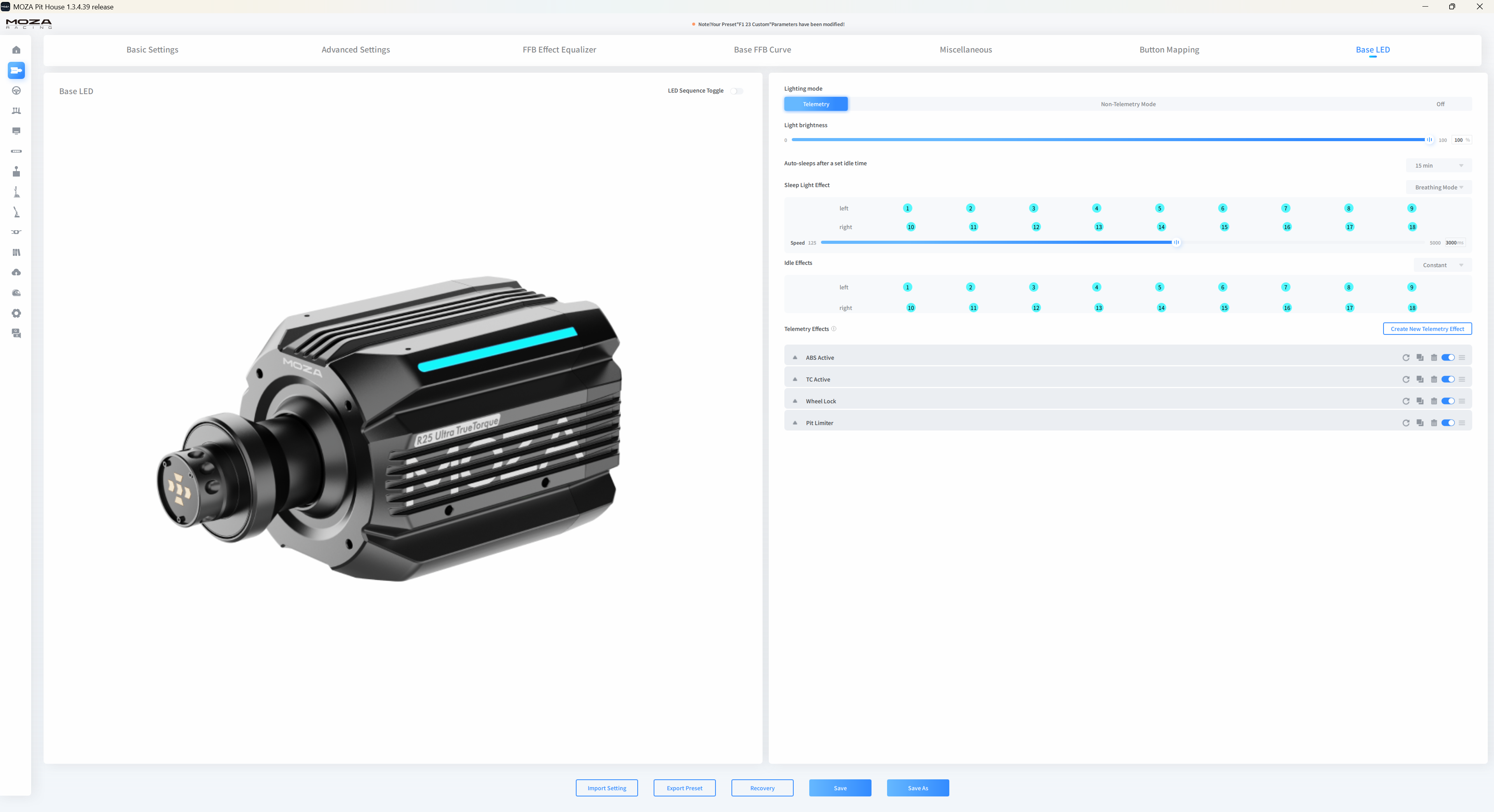Click the handbrake icon in sidebar

click(16, 212)
